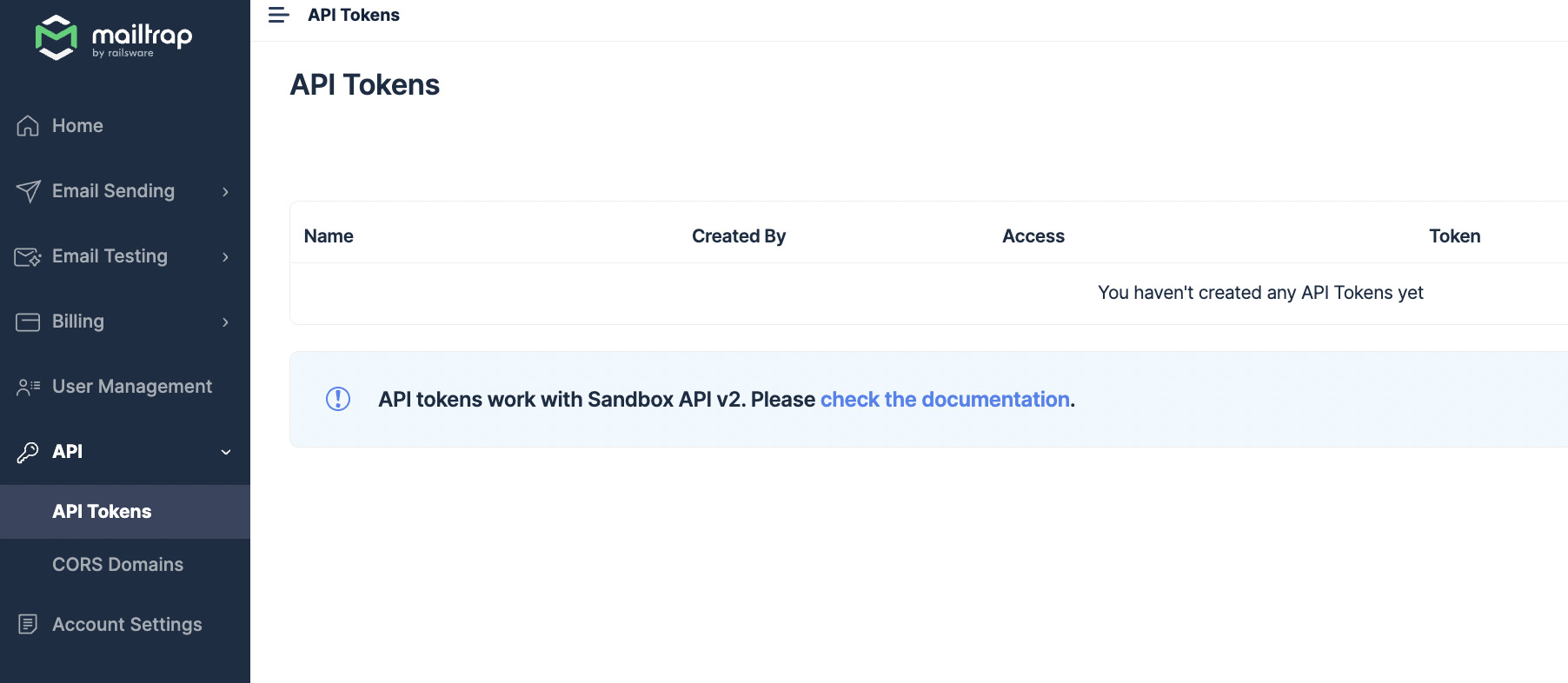Open the check the documentation link
Image resolution: width=1568 pixels, height=683 pixels.
[x=944, y=399]
